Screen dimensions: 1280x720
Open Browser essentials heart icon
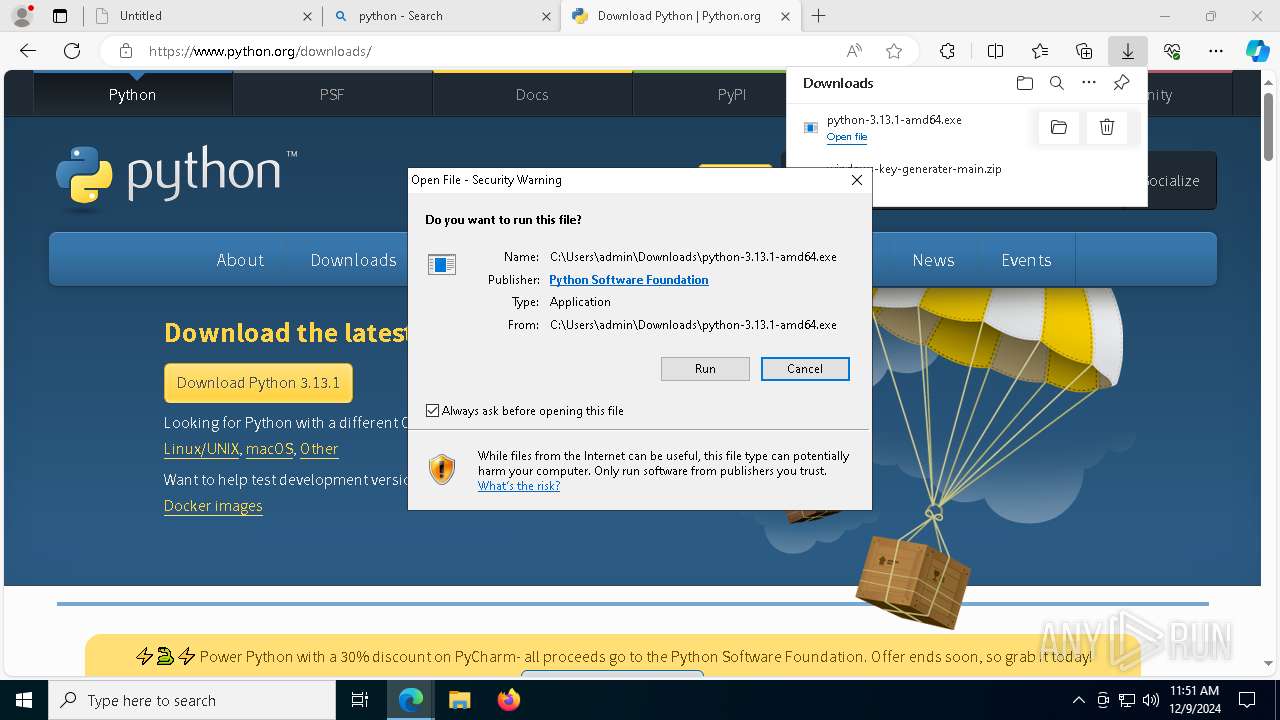[1172, 51]
